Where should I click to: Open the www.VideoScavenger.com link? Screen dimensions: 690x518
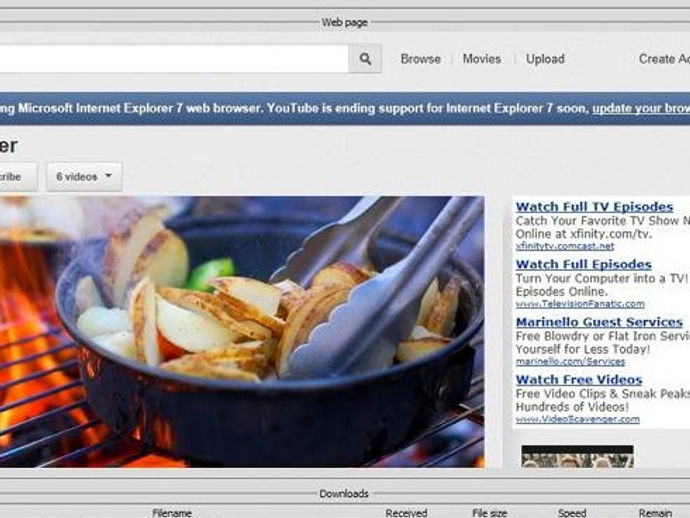(x=578, y=419)
